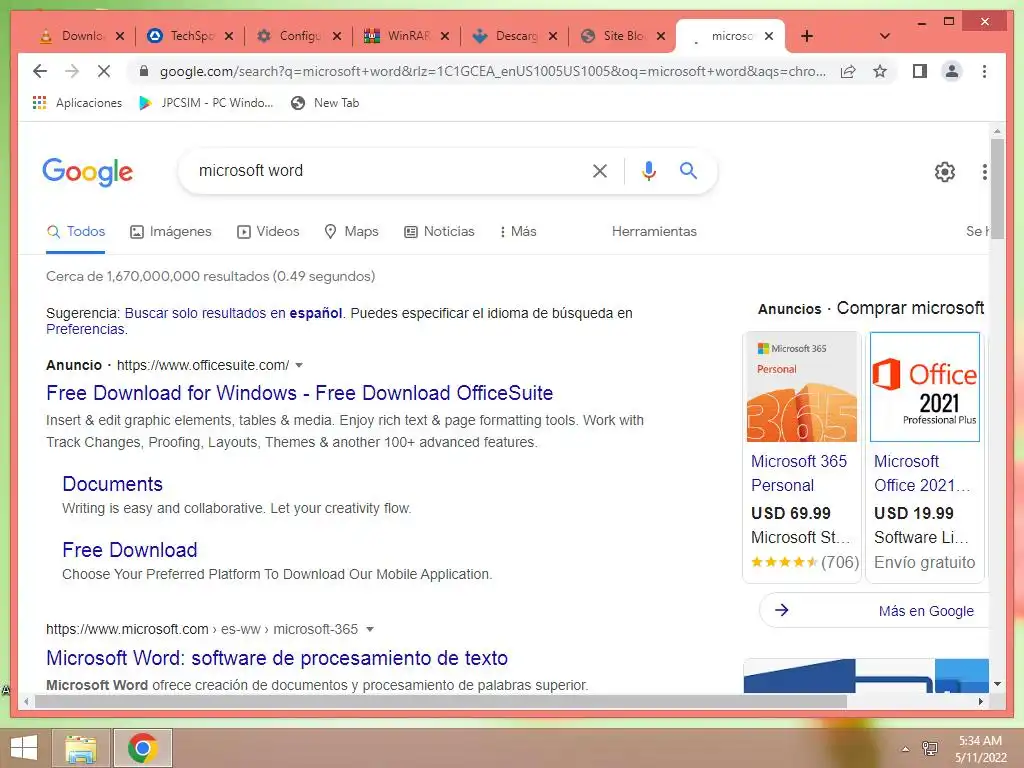Open the Preferencias link
The height and width of the screenshot is (768, 1024).
(x=86, y=329)
